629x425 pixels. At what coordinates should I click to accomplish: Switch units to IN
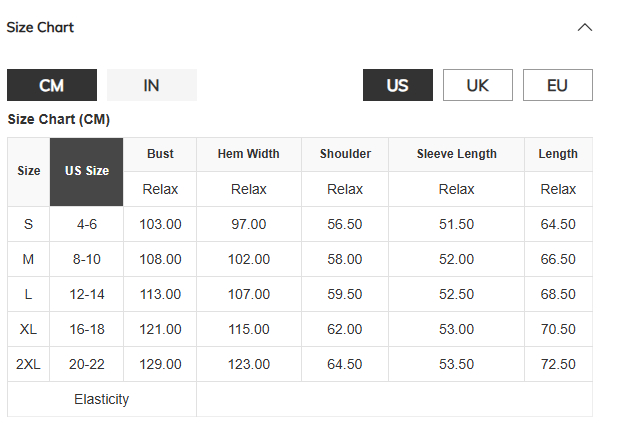pyautogui.click(x=151, y=86)
